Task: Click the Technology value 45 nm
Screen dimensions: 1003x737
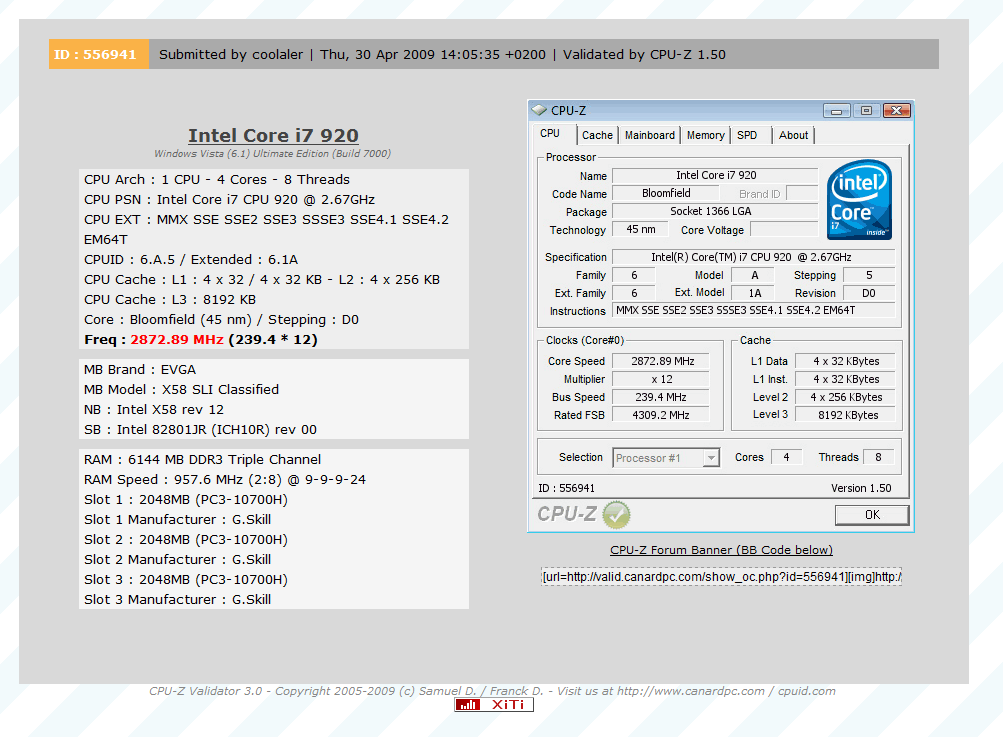Action: (x=640, y=229)
